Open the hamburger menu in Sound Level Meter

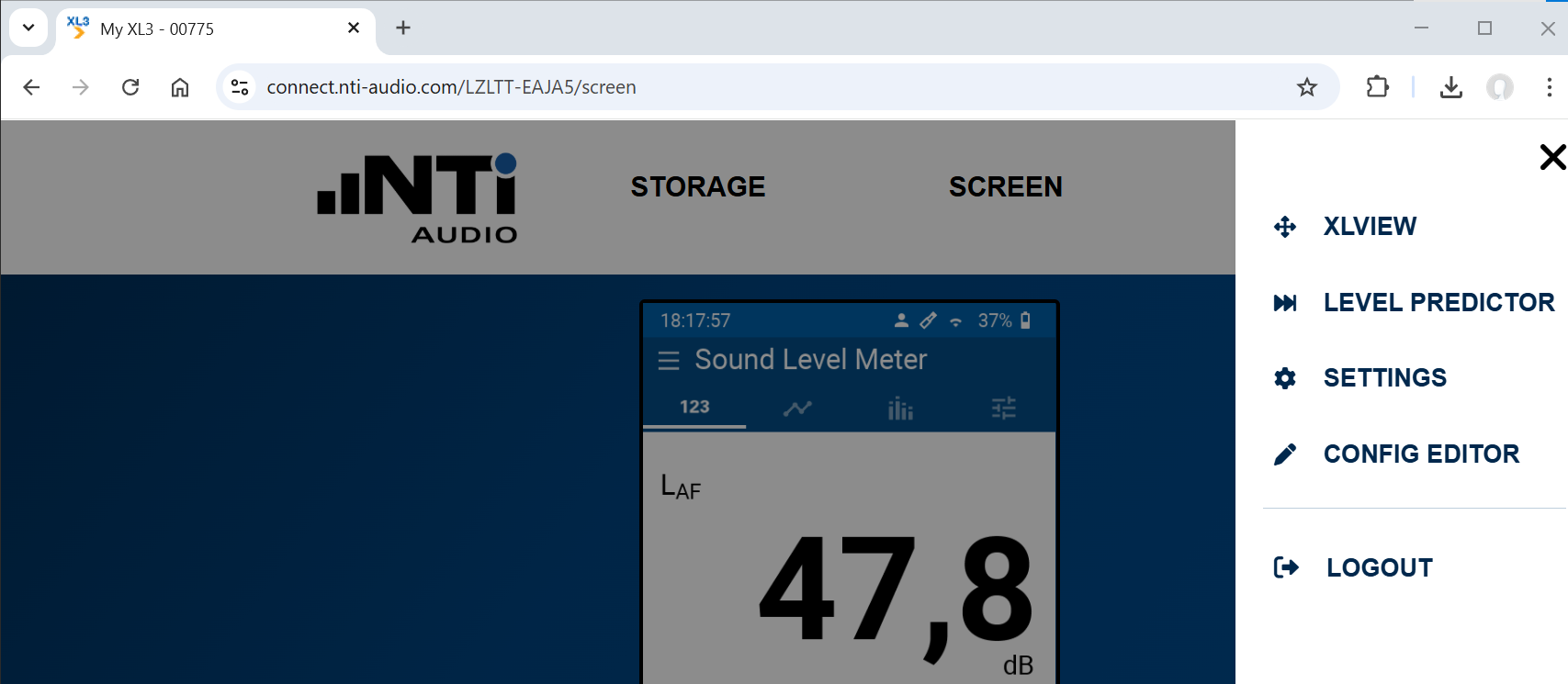point(669,361)
